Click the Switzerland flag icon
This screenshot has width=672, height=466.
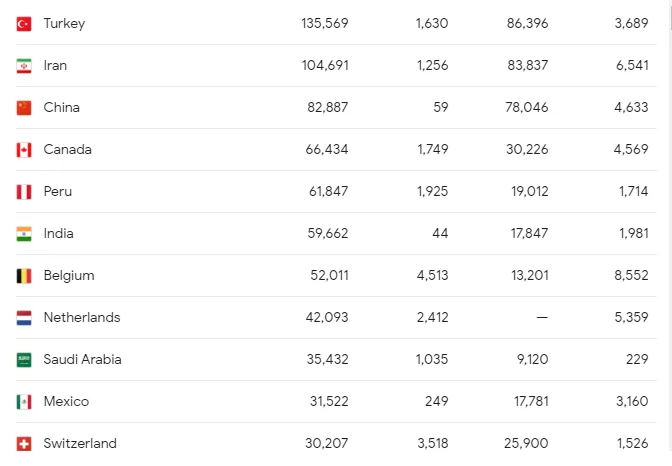pyautogui.click(x=24, y=444)
